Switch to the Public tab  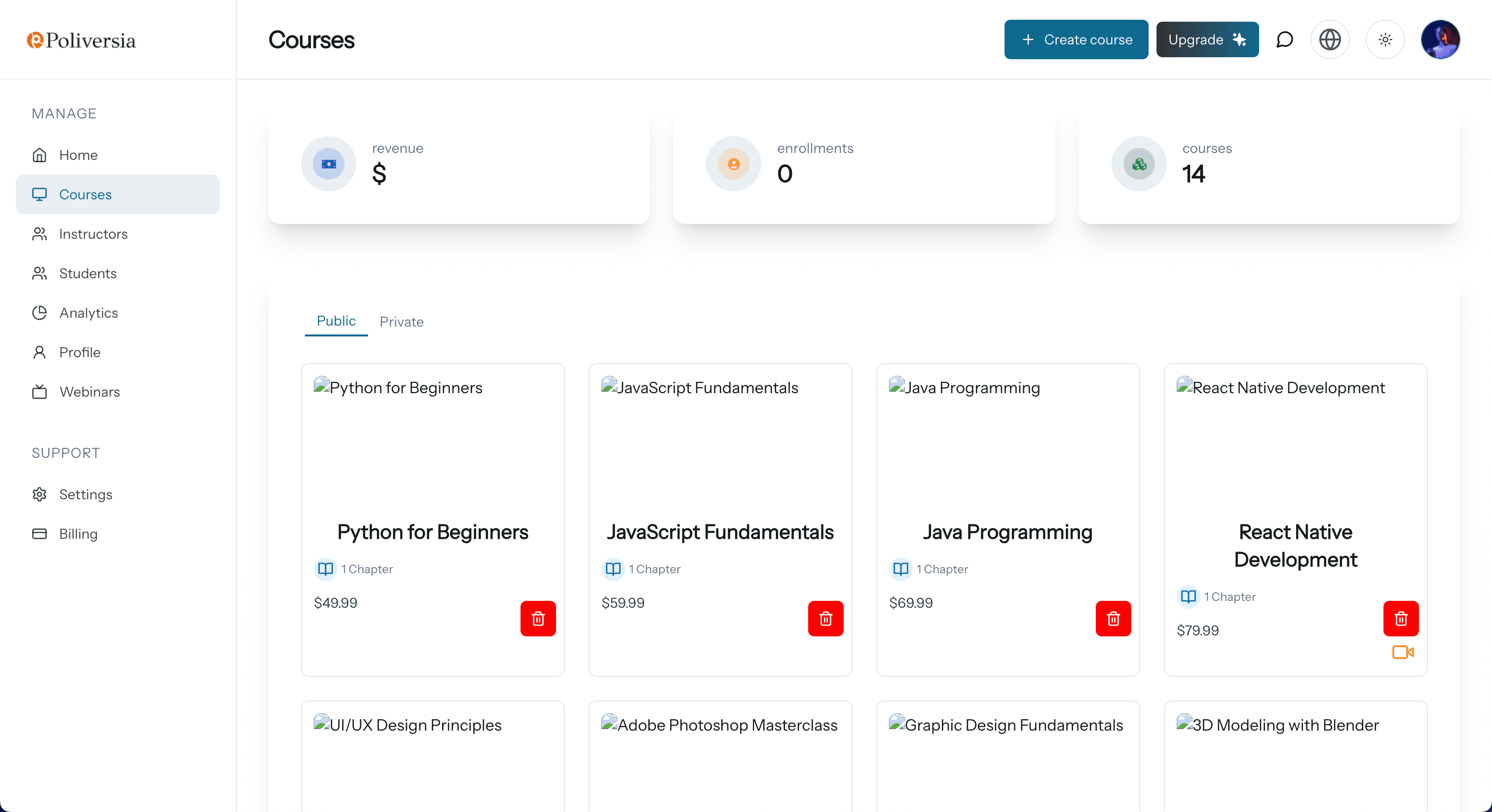coord(336,321)
